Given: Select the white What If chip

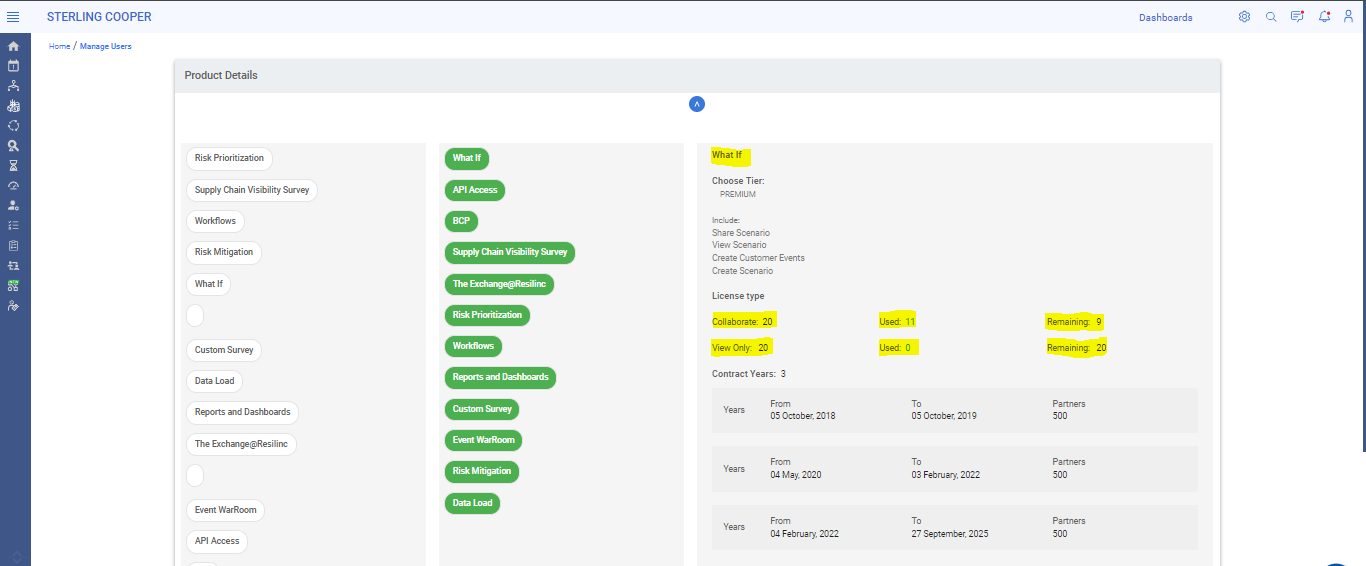Looking at the screenshot, I should [x=208, y=284].
